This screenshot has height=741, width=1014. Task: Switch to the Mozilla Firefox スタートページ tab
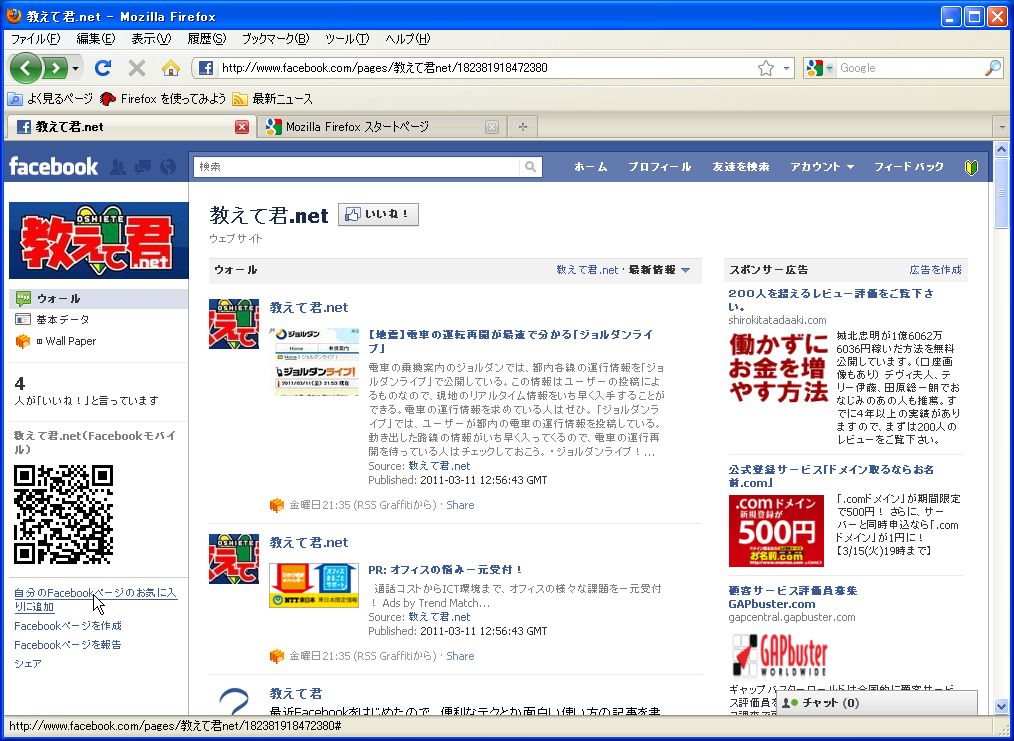tap(382, 127)
